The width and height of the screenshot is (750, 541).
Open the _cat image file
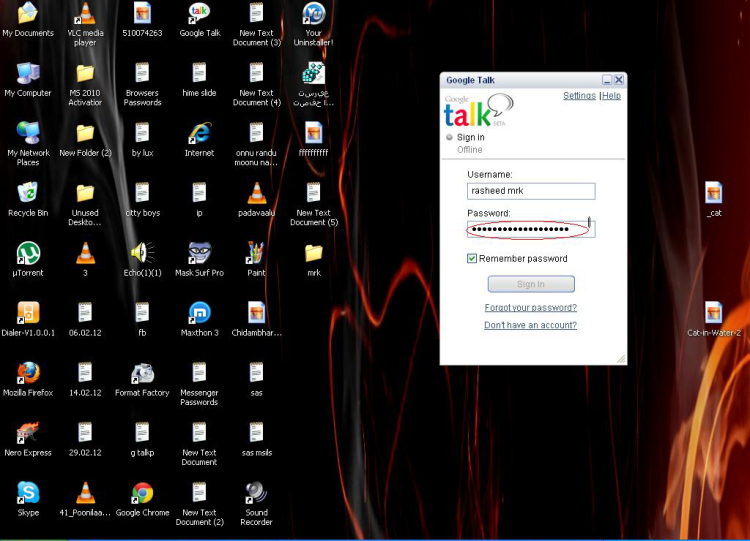tap(713, 193)
